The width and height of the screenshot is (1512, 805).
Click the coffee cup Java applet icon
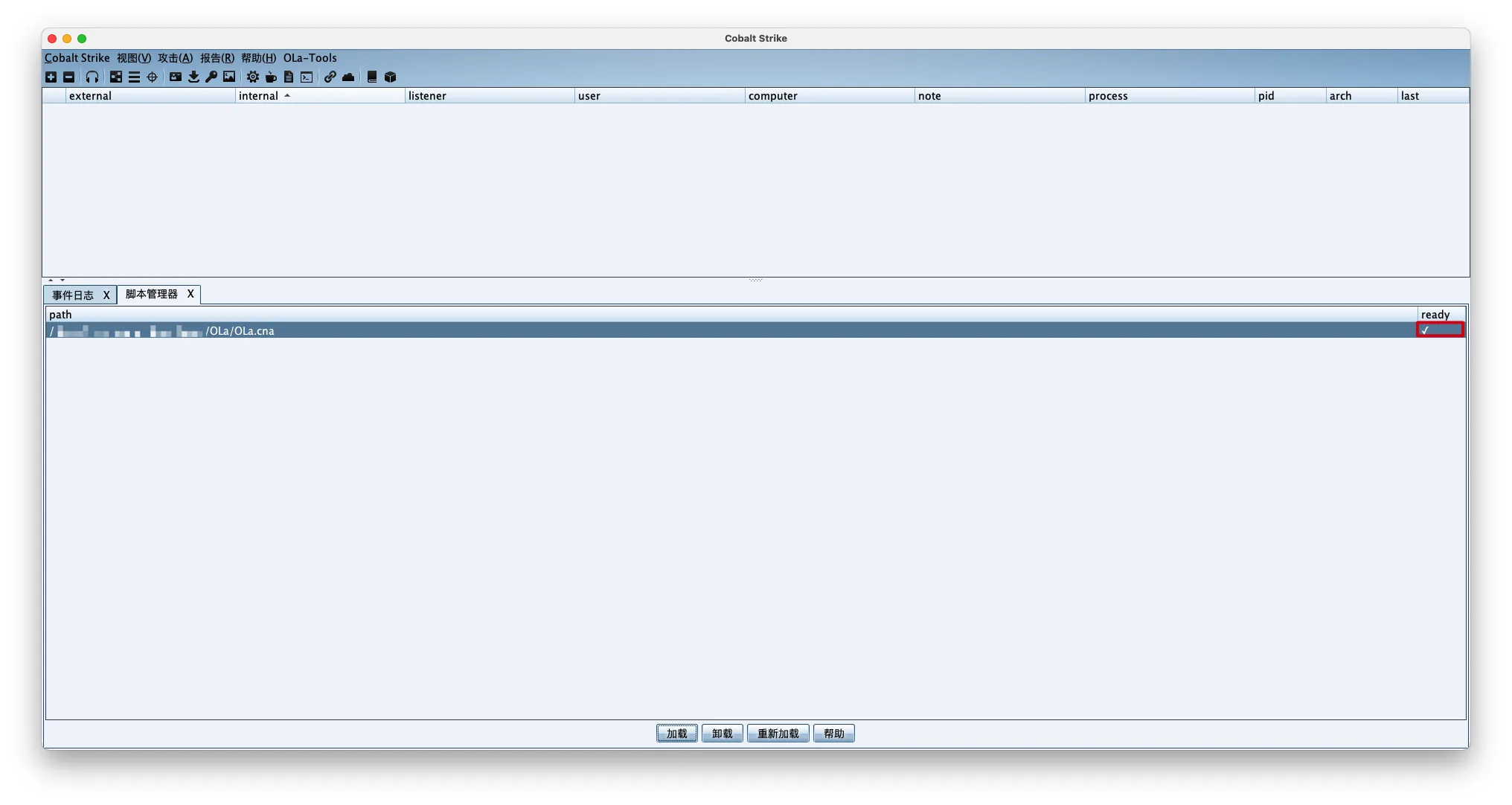271,77
